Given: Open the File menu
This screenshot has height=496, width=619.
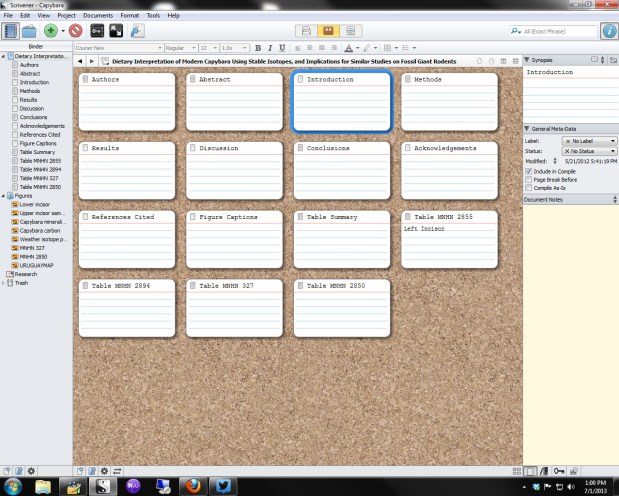Looking at the screenshot, I should click(8, 15).
